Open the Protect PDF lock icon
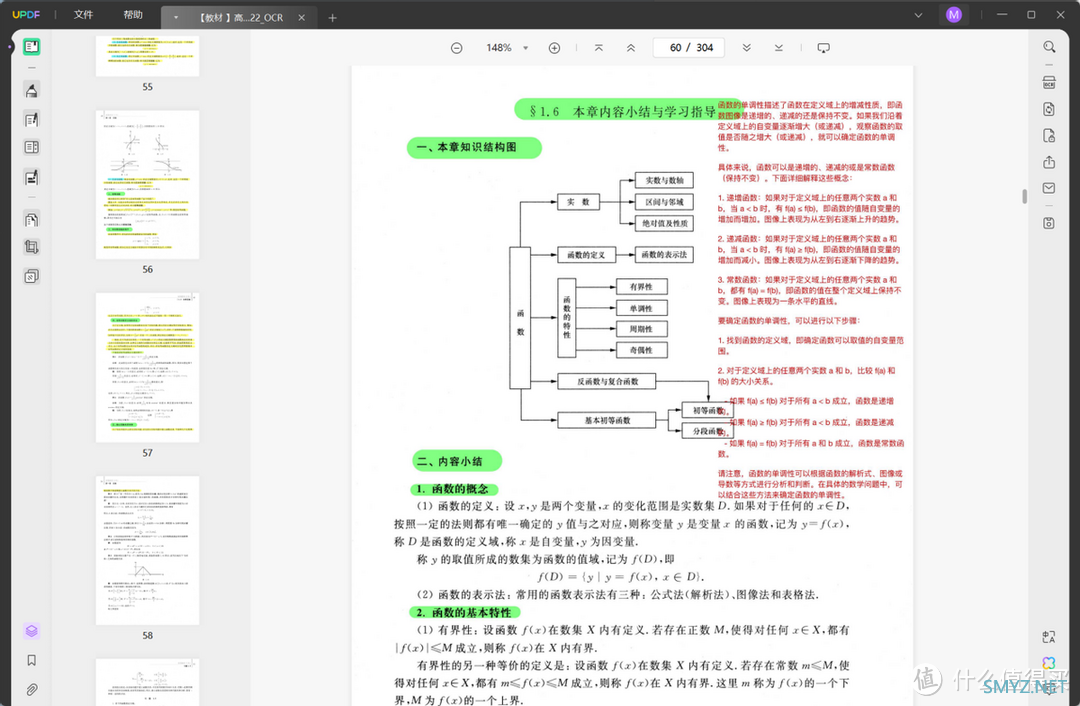This screenshot has height=706, width=1080. tap(1049, 136)
